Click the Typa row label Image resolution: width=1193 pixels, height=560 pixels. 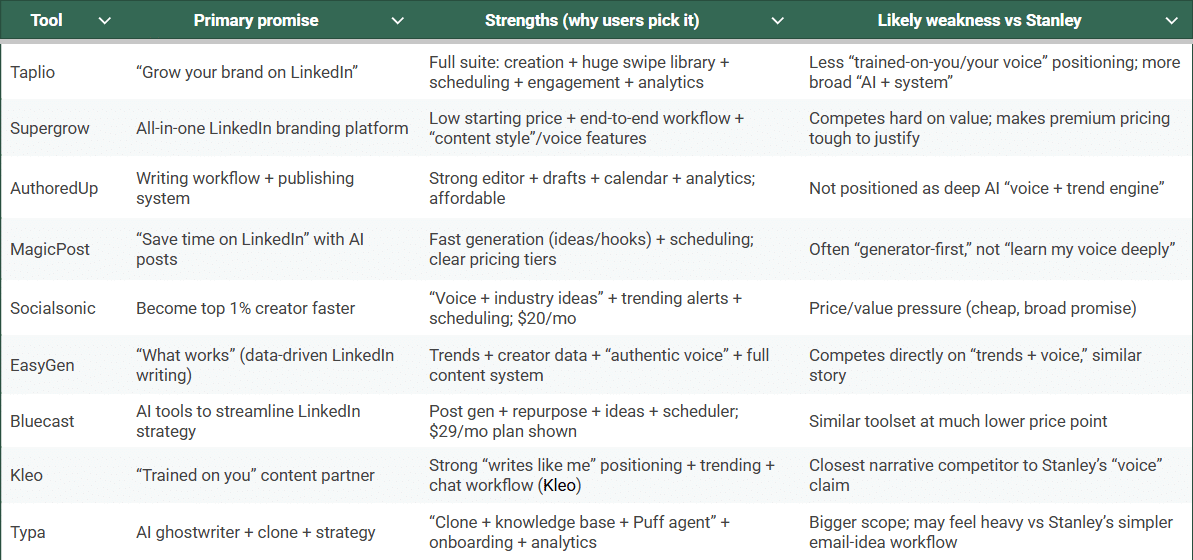[x=27, y=532]
